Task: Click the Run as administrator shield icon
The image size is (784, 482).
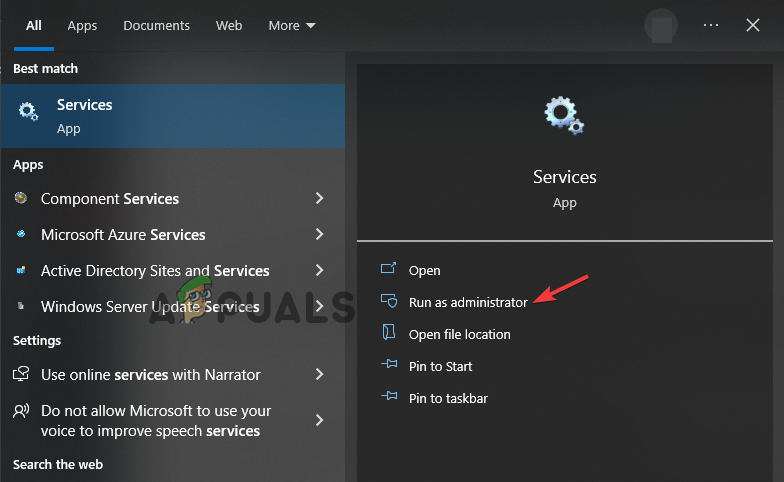Action: pyautogui.click(x=388, y=300)
